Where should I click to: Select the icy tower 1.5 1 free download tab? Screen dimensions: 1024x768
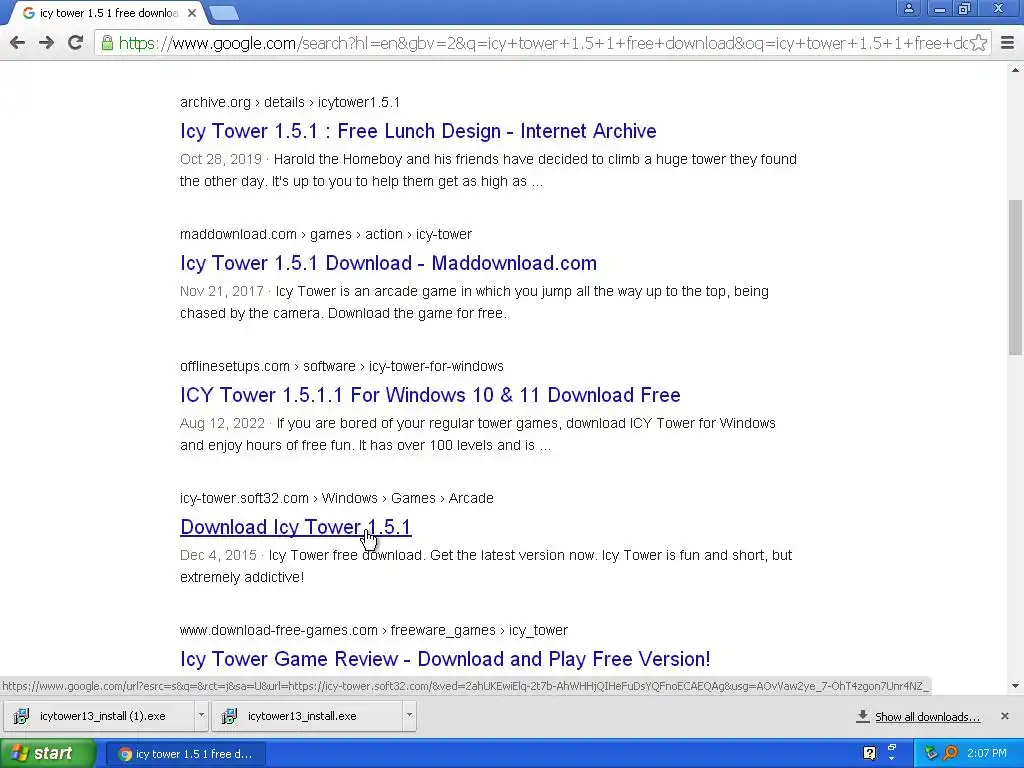click(x=108, y=13)
